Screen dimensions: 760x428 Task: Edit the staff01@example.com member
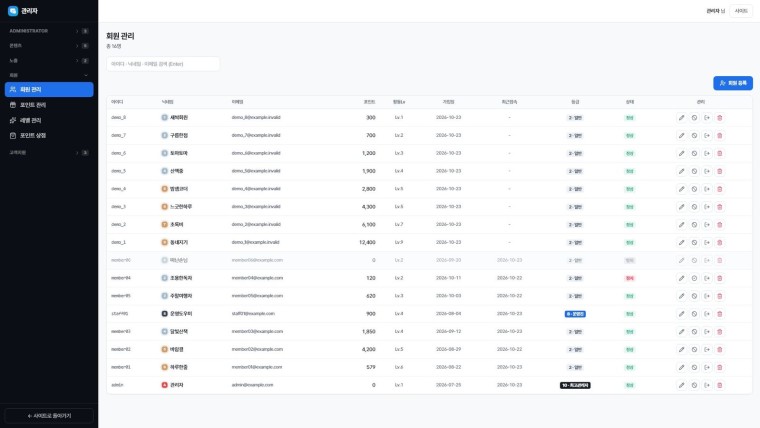tap(681, 314)
